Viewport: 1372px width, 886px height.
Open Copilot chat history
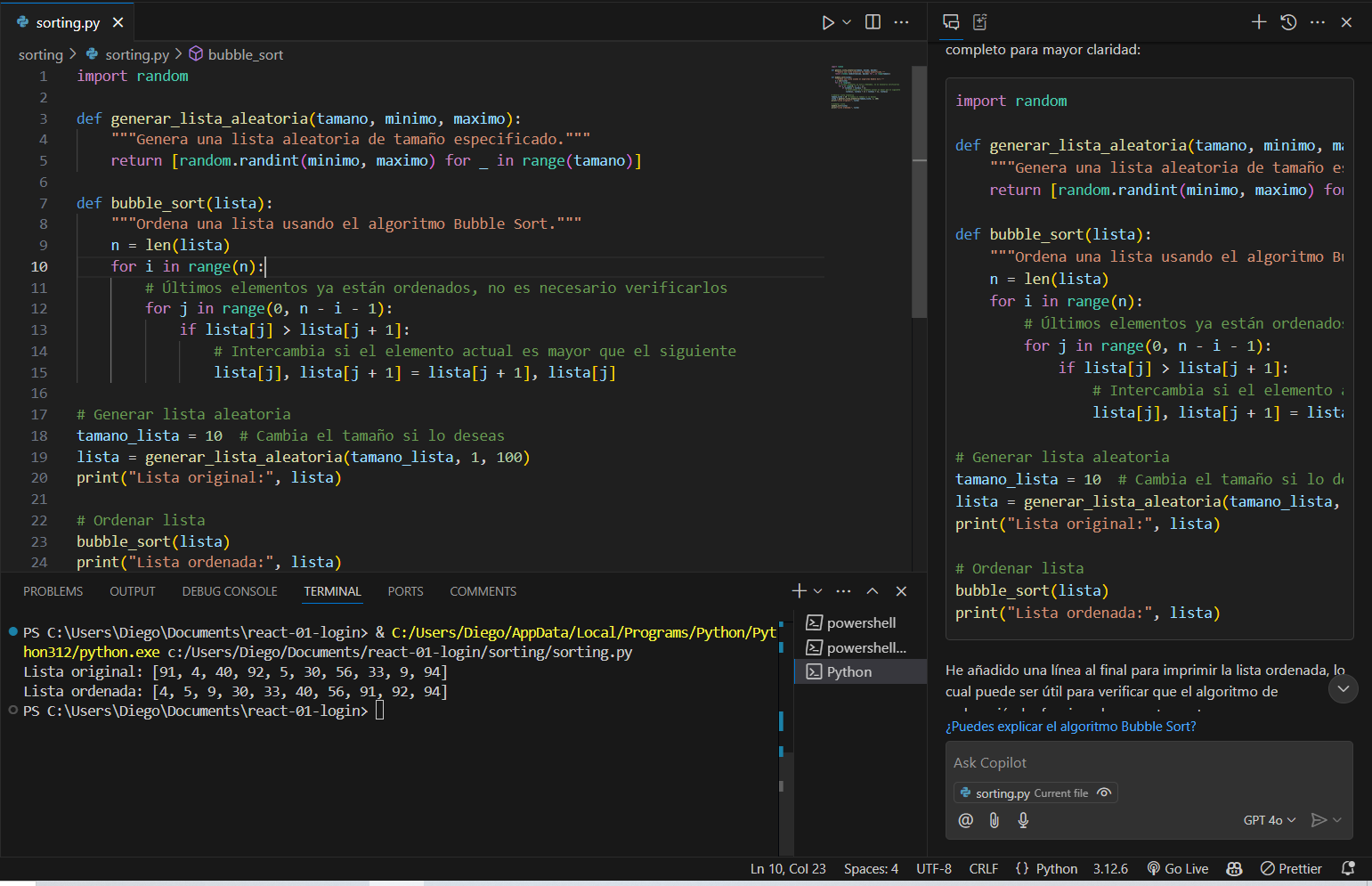pos(1287,22)
